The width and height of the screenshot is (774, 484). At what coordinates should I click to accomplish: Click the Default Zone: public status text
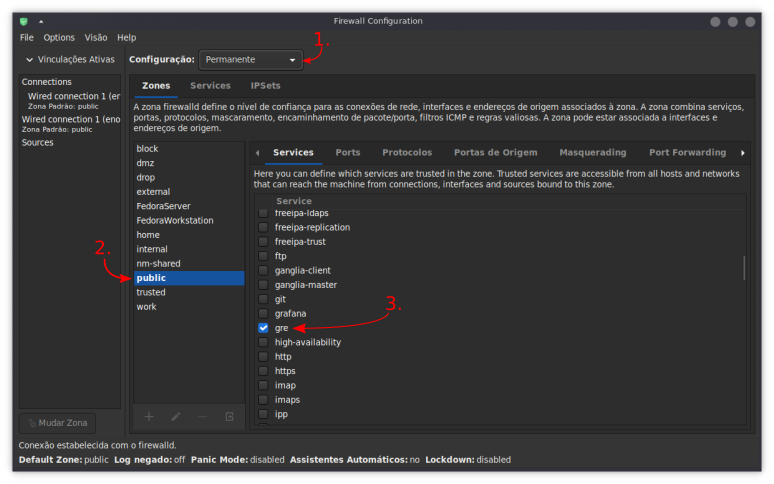[x=63, y=460]
